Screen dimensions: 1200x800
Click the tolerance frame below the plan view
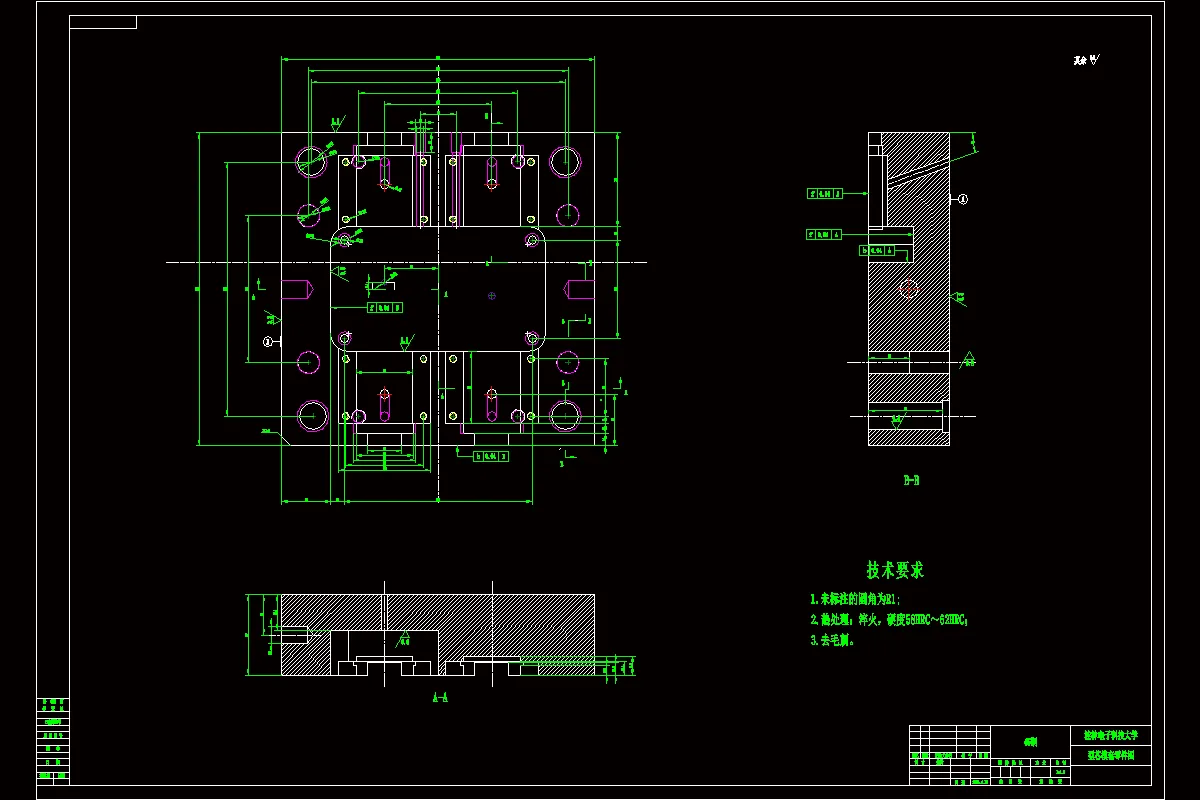(x=490, y=456)
